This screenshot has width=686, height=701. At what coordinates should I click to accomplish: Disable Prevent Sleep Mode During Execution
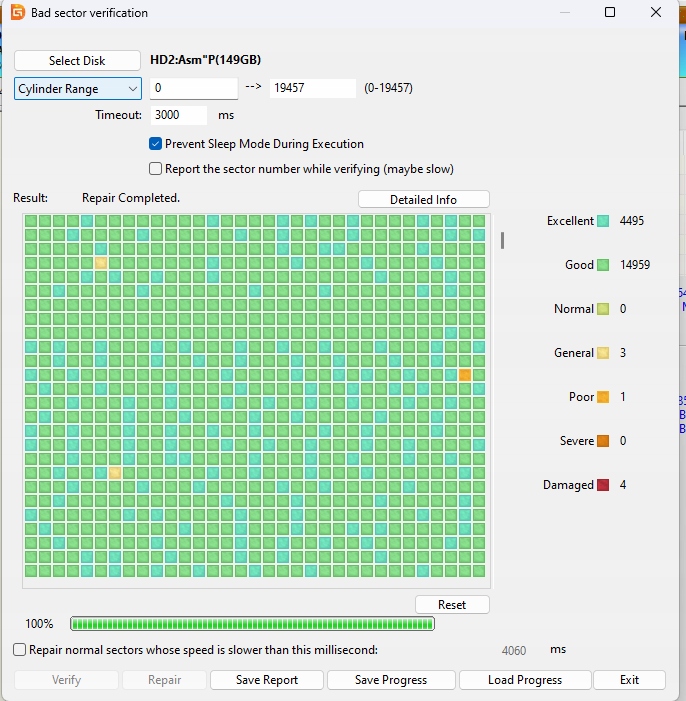coord(156,144)
